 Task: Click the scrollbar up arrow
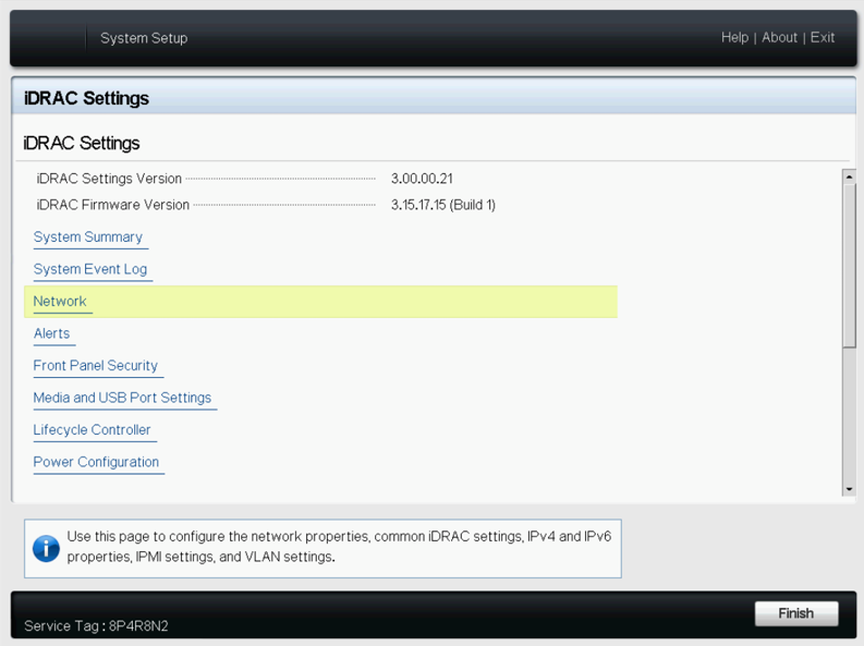(849, 175)
